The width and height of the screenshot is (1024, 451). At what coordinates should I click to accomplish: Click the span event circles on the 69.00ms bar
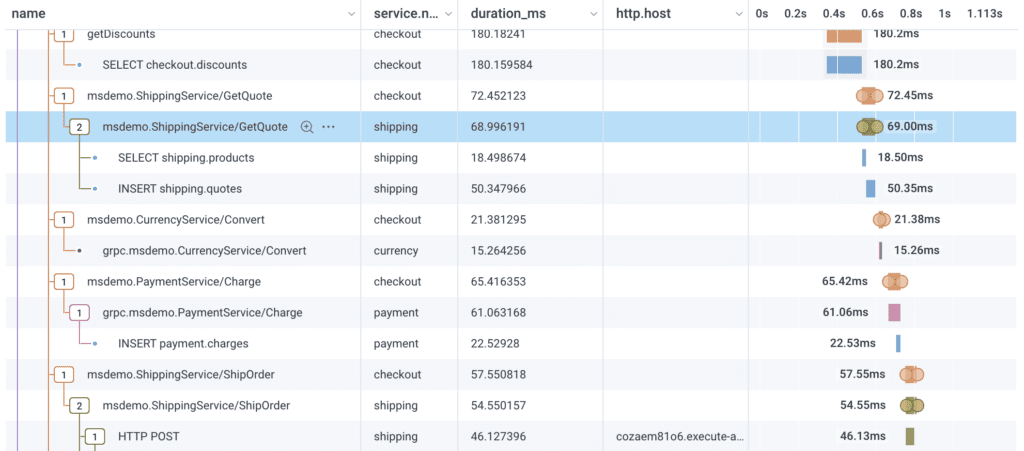click(x=870, y=127)
